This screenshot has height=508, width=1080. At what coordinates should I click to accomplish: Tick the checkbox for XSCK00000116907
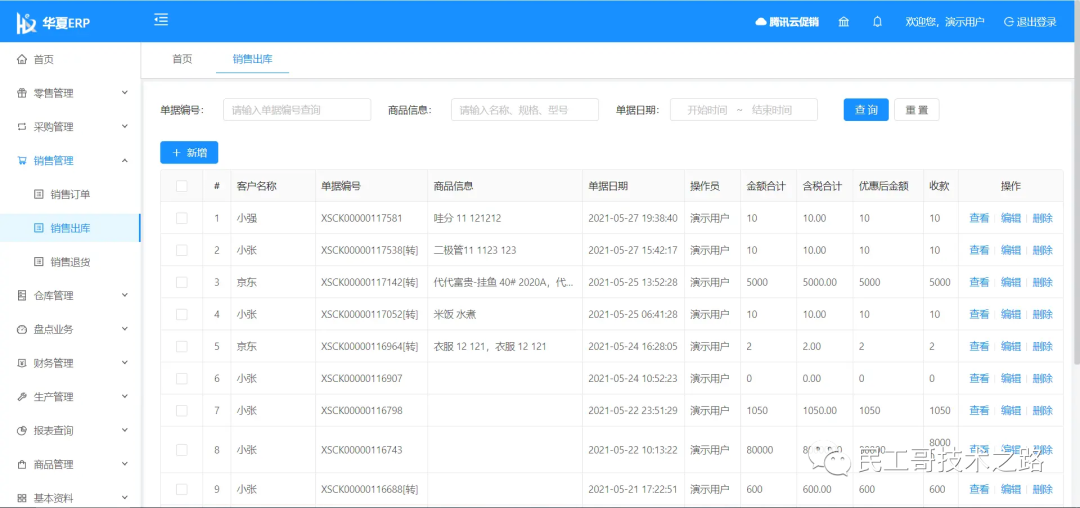click(182, 379)
